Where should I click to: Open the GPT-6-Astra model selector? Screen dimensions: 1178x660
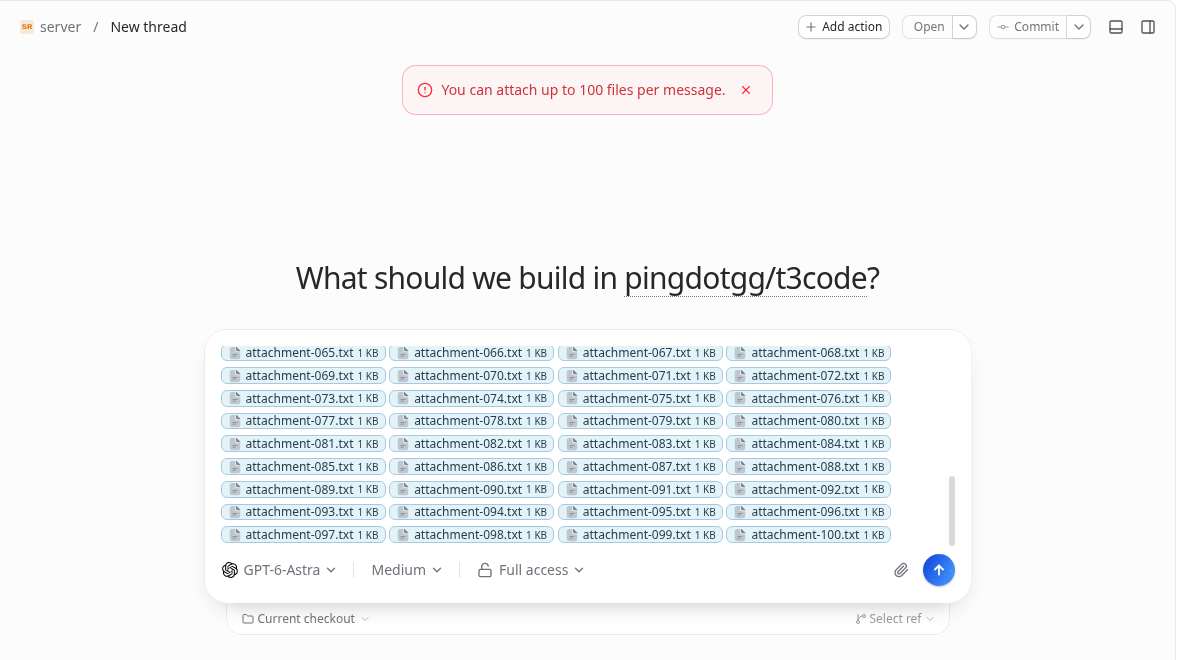click(279, 570)
